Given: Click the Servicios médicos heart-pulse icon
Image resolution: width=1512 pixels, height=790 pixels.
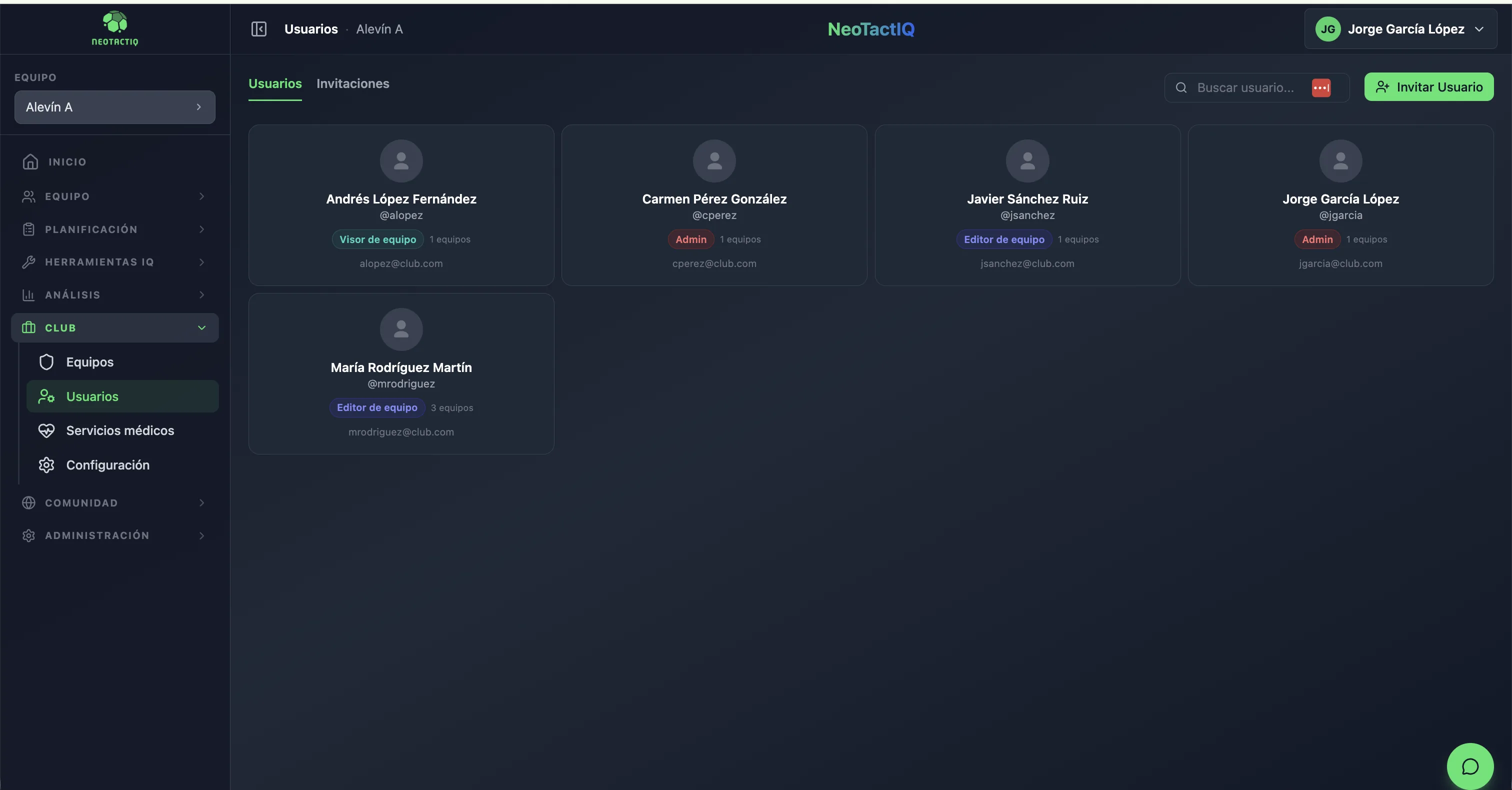Looking at the screenshot, I should tap(46, 431).
